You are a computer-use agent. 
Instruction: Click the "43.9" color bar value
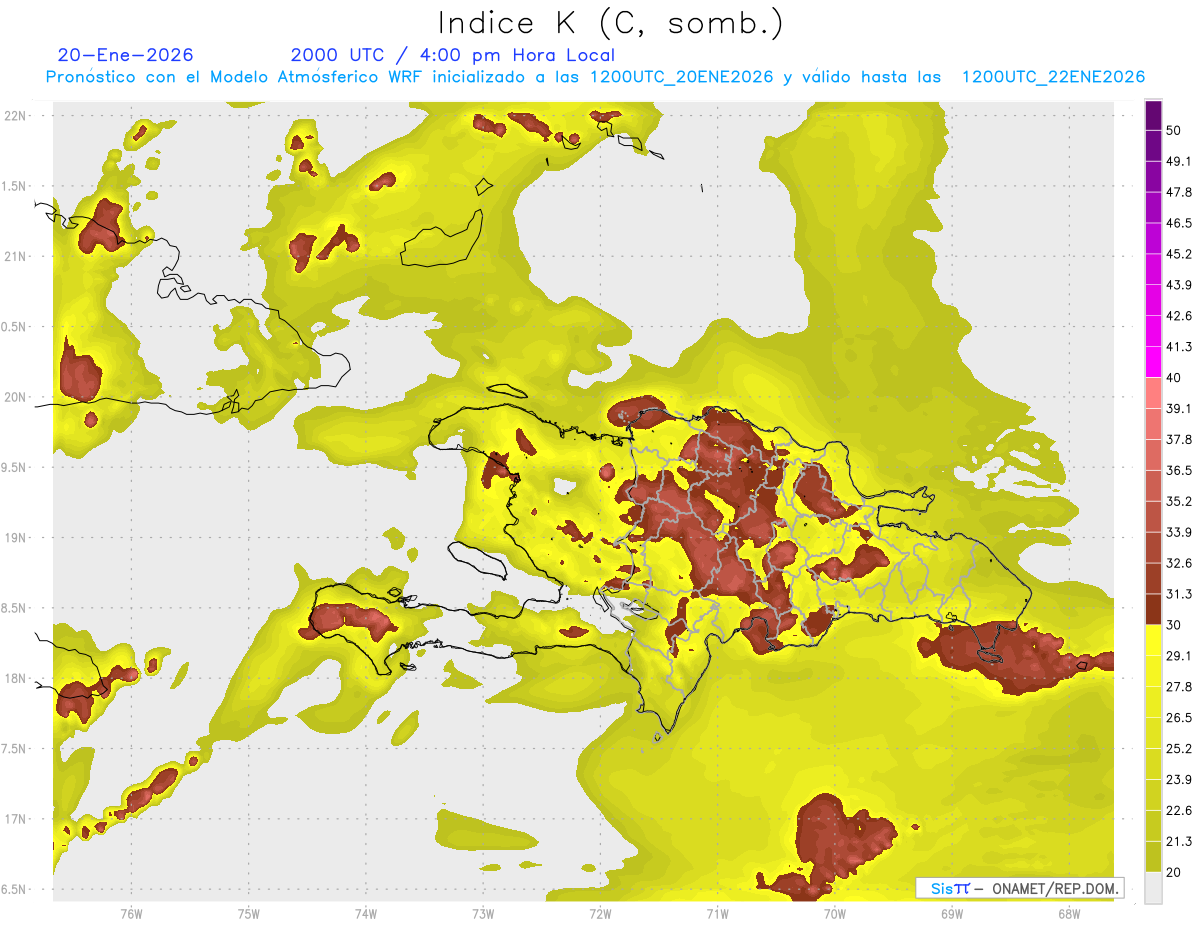coord(1179,285)
